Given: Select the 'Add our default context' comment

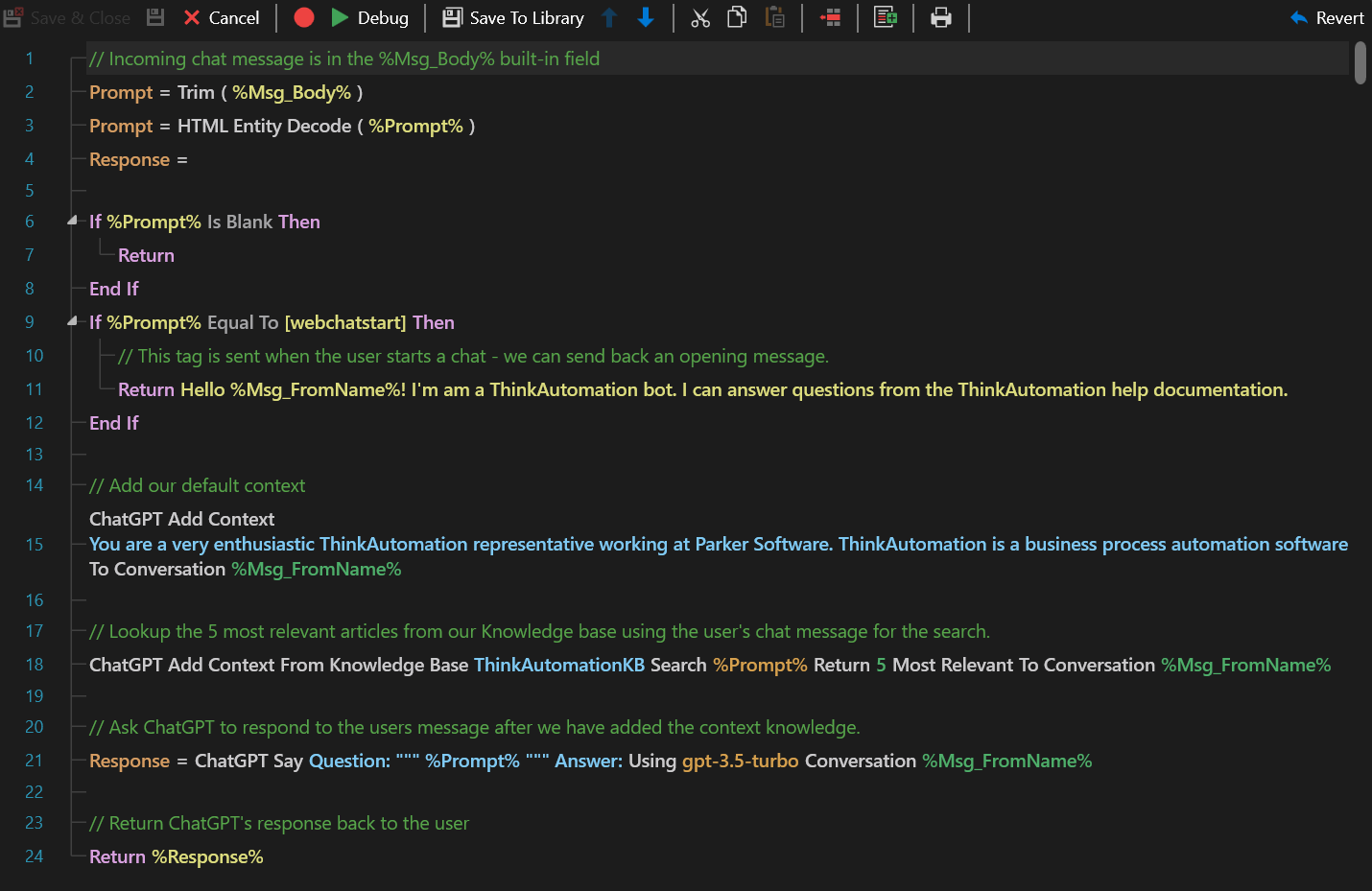Looking at the screenshot, I should [197, 485].
